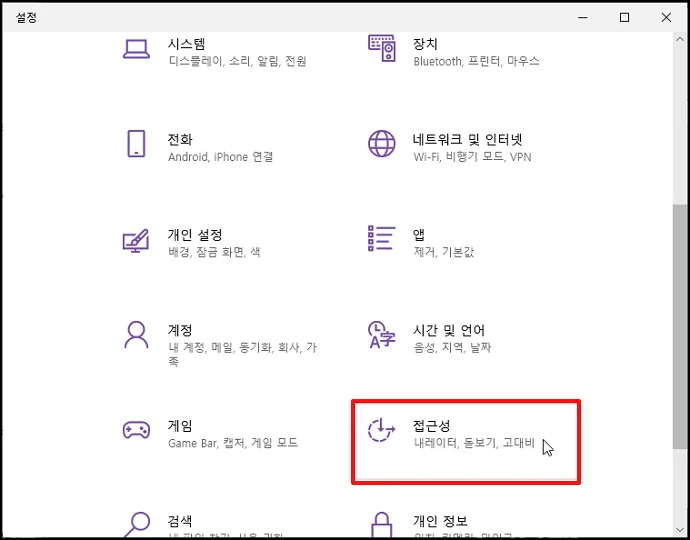Open the 개인 정보 category
690x540 pixels.
[x=440, y=521]
